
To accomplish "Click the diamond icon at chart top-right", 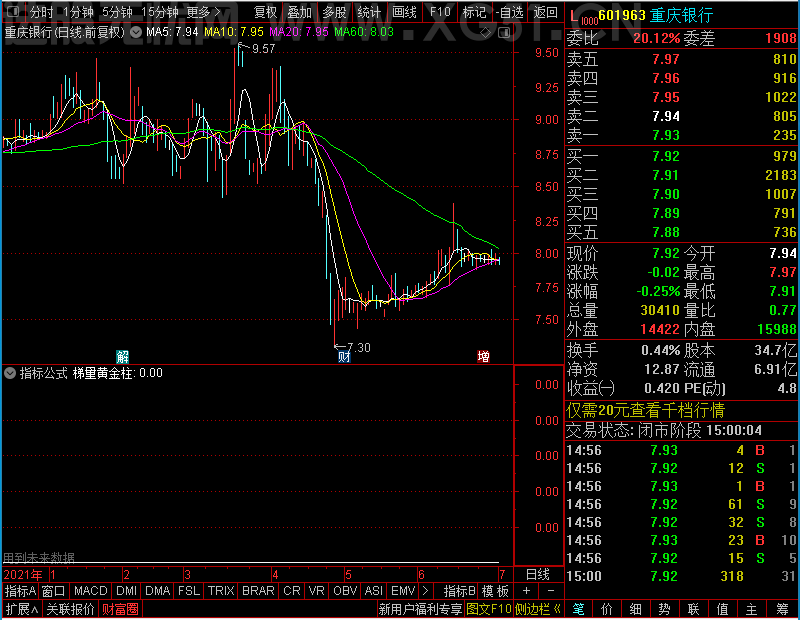I will [485, 33].
